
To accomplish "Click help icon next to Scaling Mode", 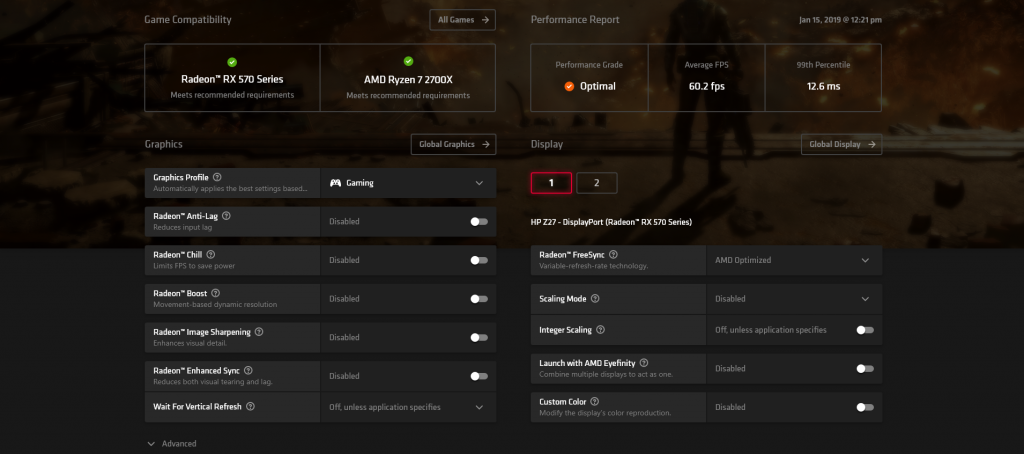I will click(596, 298).
